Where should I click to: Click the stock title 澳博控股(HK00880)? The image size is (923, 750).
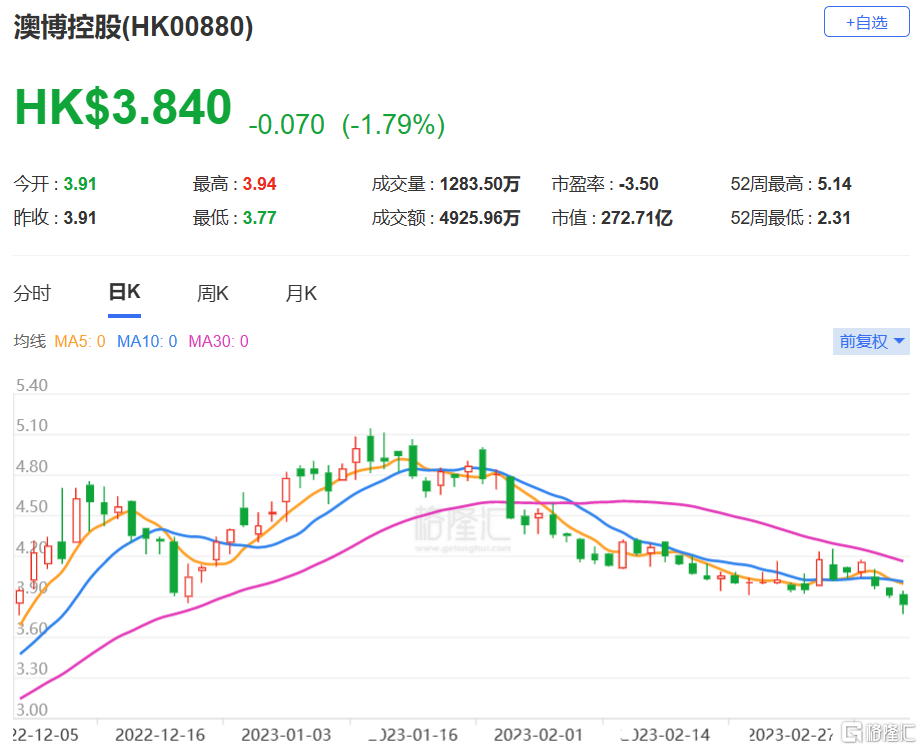[134, 27]
